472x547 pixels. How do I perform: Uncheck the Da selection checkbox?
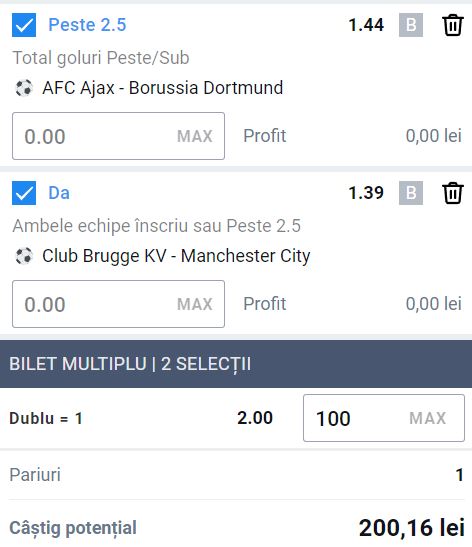coord(24,193)
